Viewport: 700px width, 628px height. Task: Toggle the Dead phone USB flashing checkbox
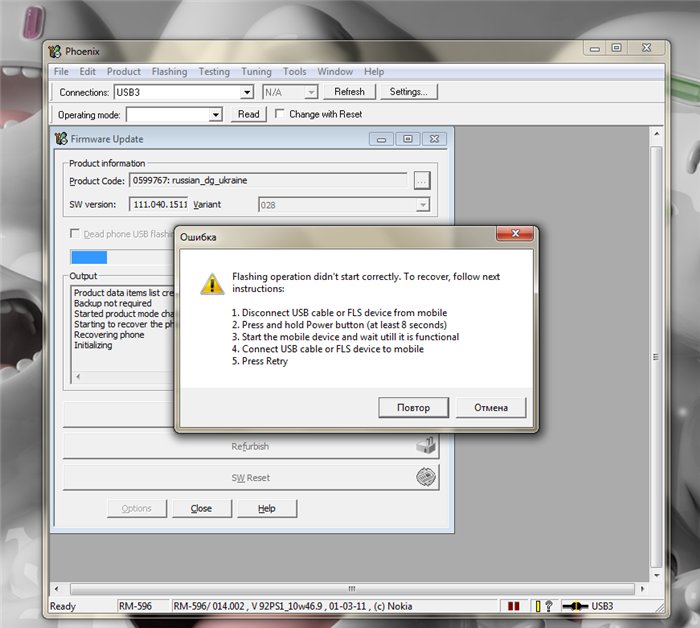pyautogui.click(x=75, y=234)
